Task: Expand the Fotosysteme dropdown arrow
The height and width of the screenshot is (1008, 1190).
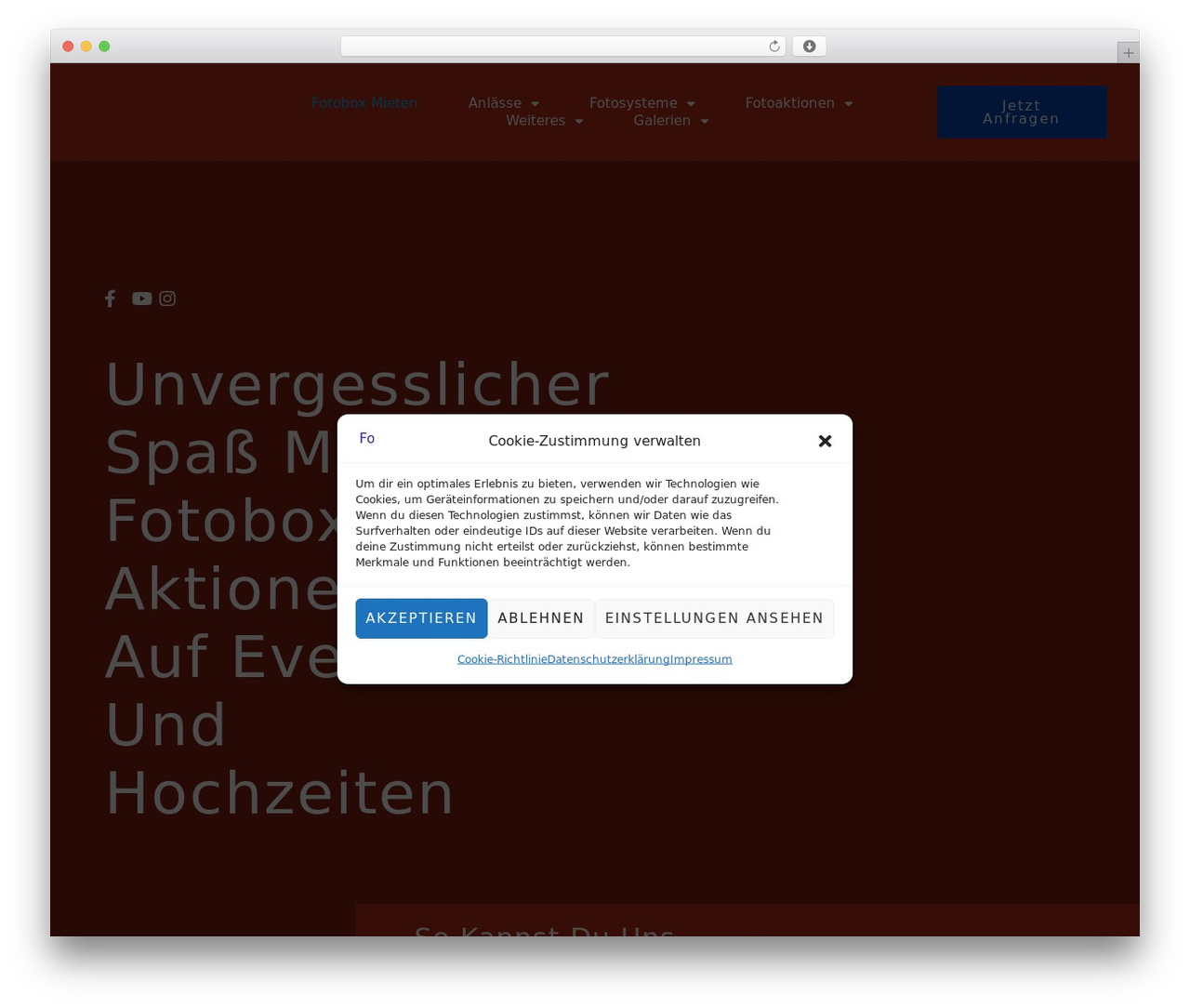Action: [x=691, y=104]
